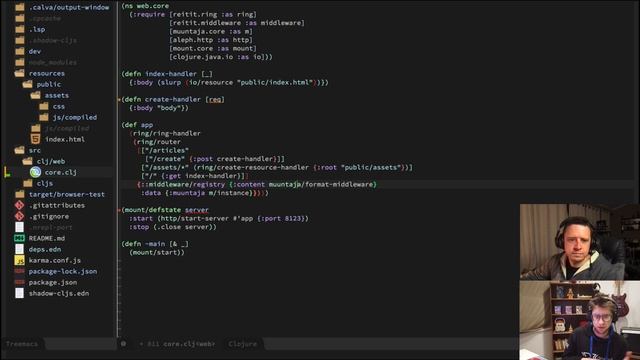Collapse the clj/web folder
The image size is (640, 360).
pyautogui.click(x=51, y=161)
